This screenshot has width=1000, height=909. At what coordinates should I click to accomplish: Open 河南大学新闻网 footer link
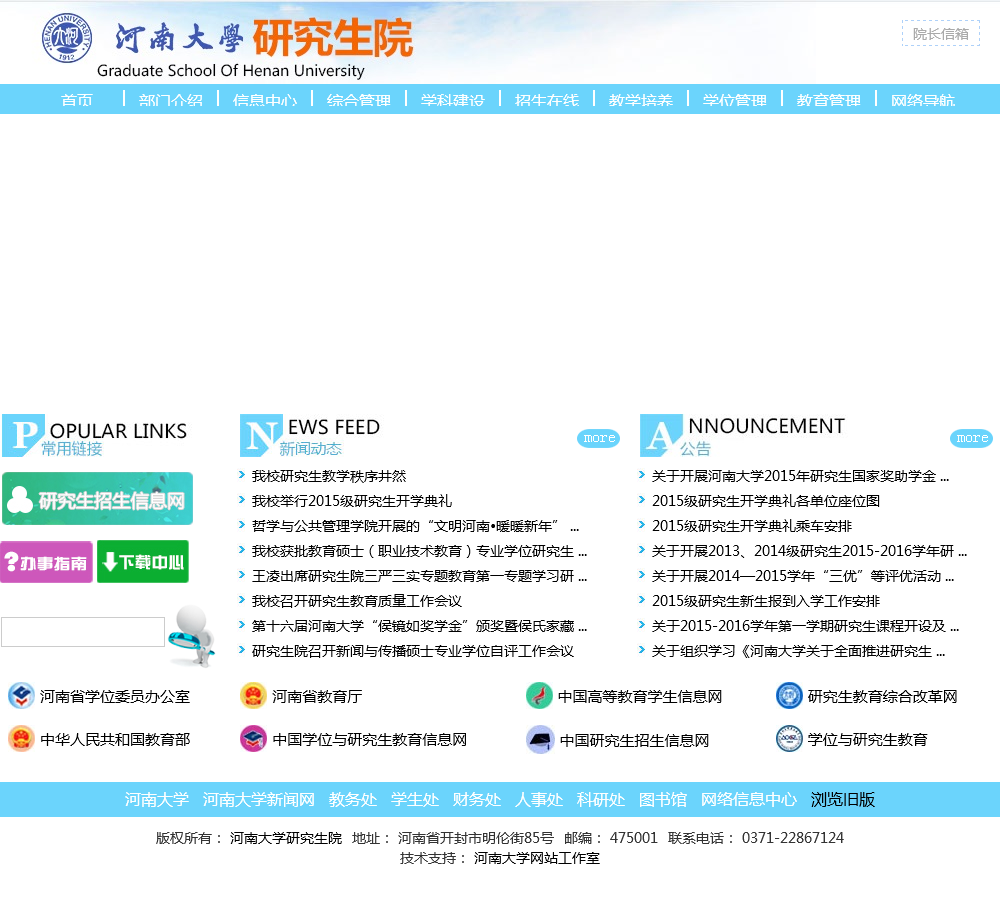[259, 800]
